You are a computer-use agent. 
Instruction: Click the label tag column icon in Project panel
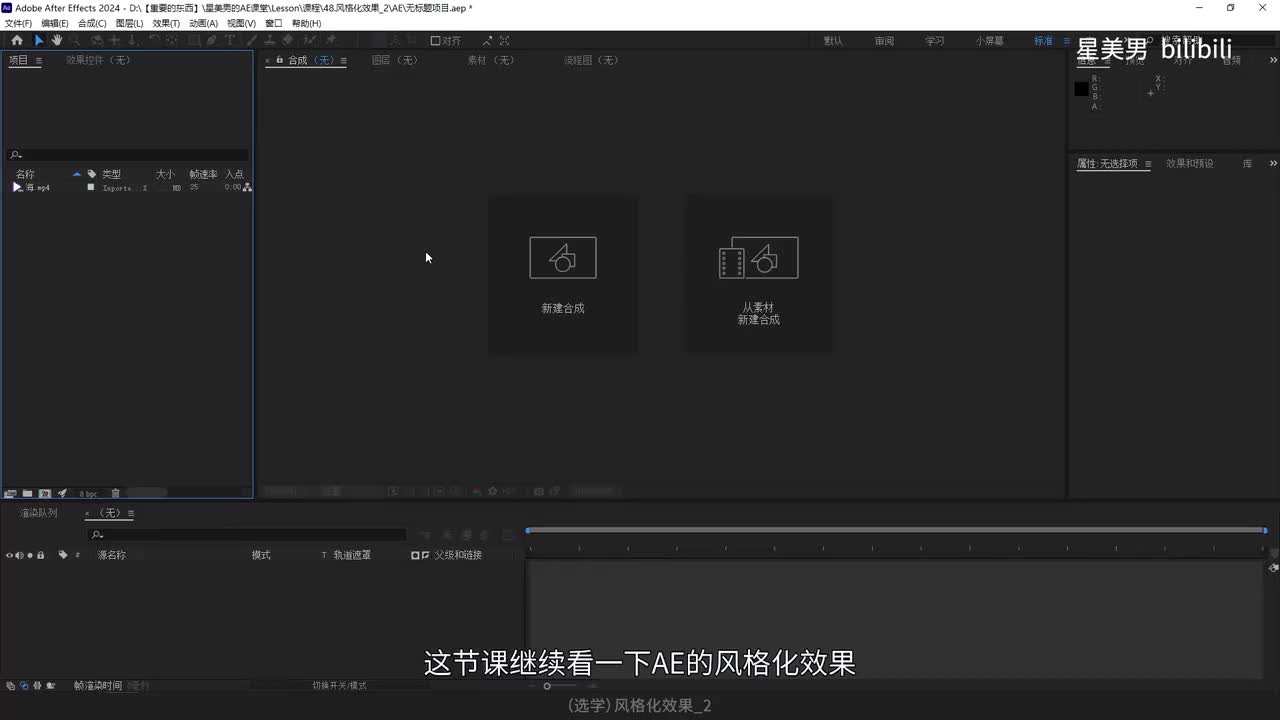[92, 174]
